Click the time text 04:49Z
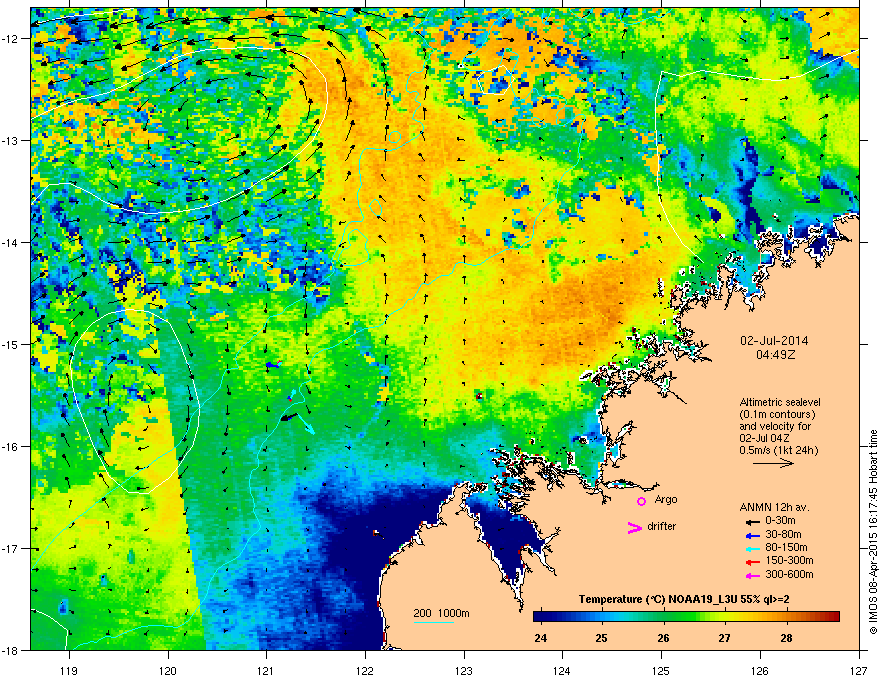The width and height of the screenshot is (880, 680). (x=775, y=355)
